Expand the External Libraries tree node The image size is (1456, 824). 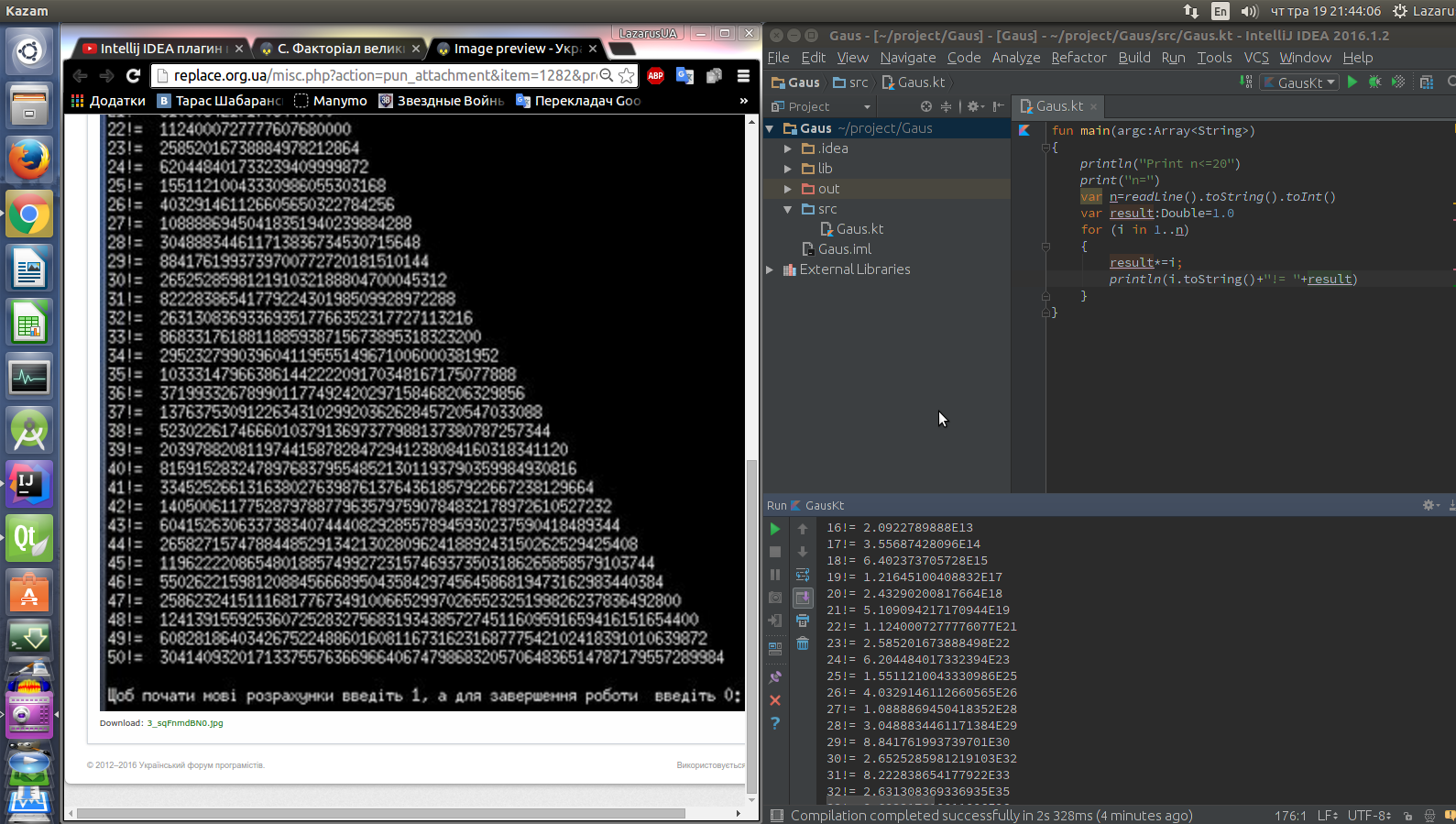[x=770, y=269]
